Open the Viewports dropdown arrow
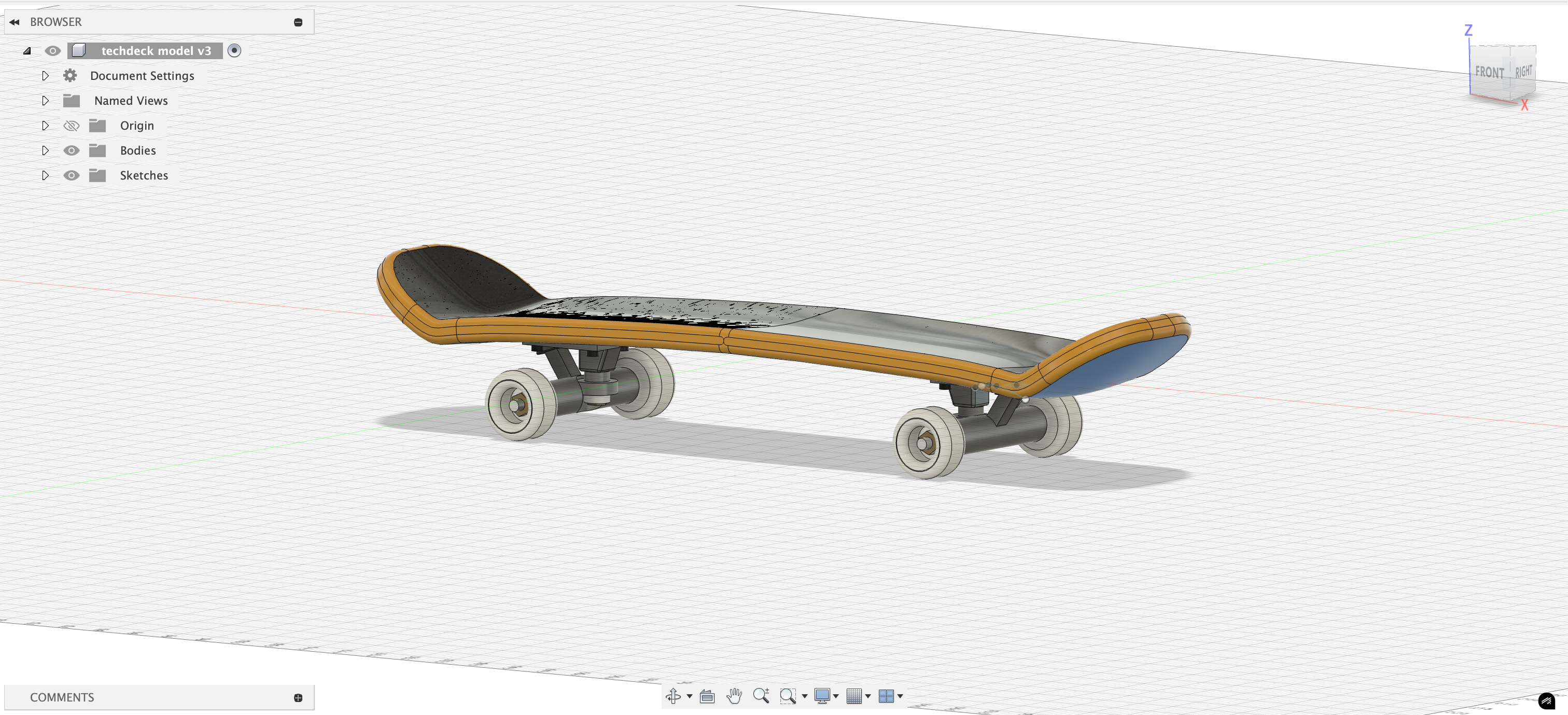 click(x=900, y=695)
